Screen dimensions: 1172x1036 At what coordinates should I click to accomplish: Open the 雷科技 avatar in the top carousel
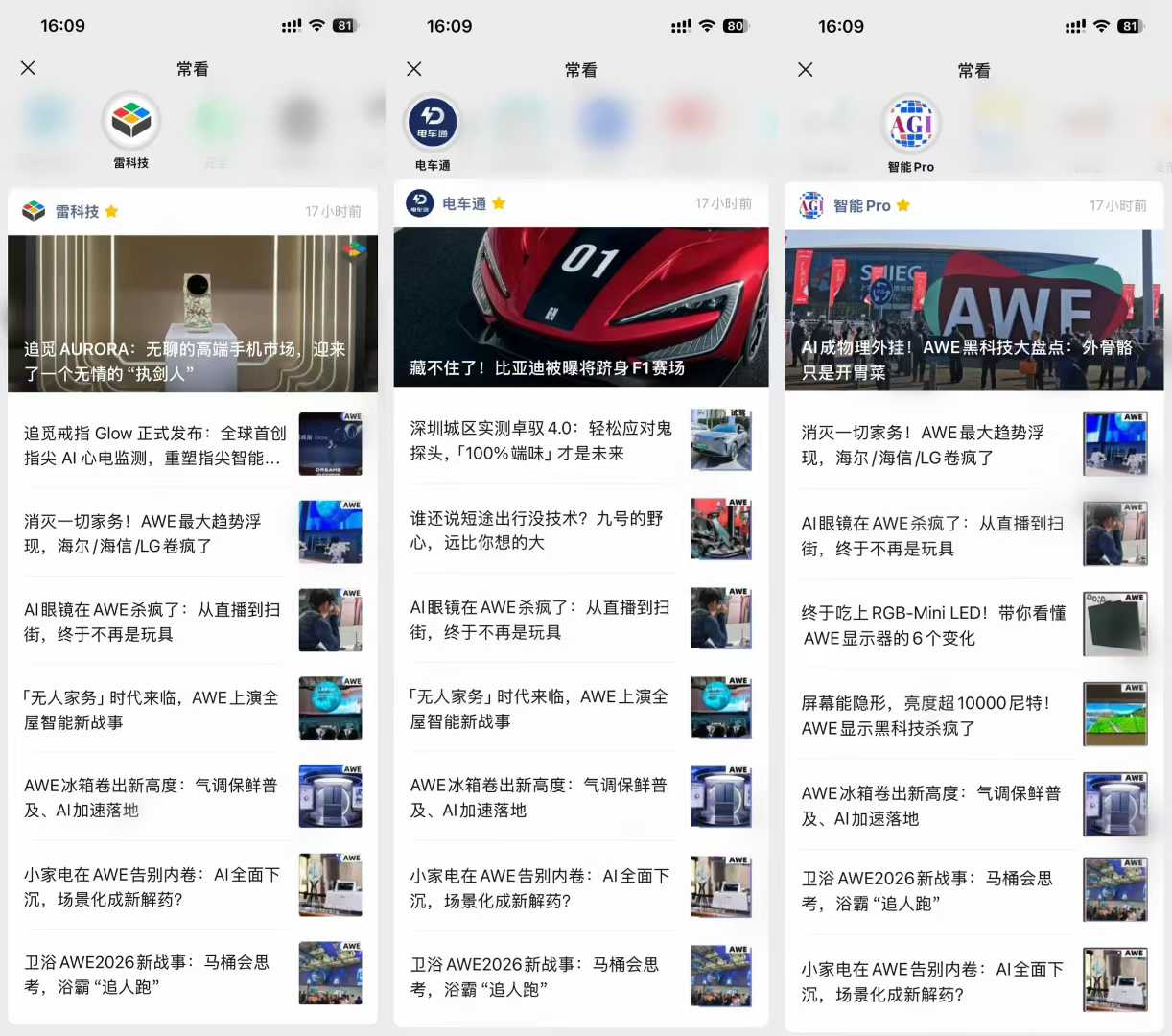[130, 118]
